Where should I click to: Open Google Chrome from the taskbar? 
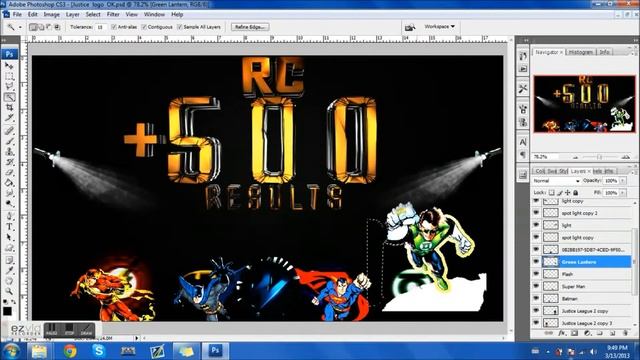tap(70, 351)
